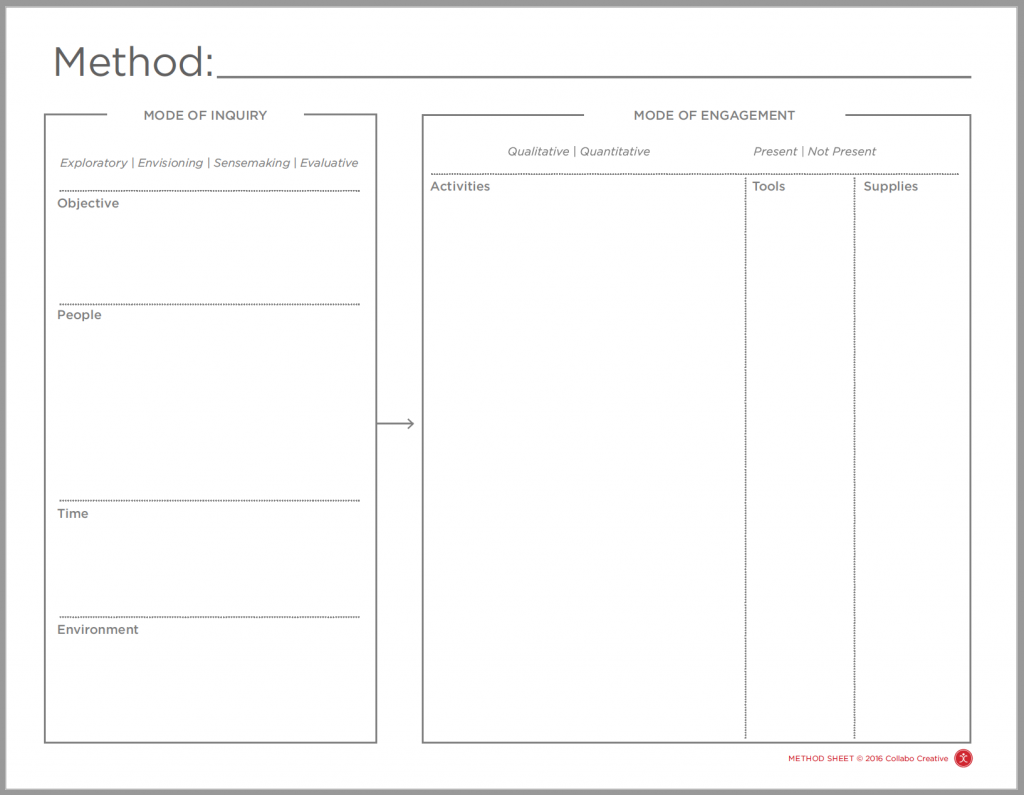The height and width of the screenshot is (795, 1024).
Task: Click the blank area under Time
Action: [x=208, y=562]
